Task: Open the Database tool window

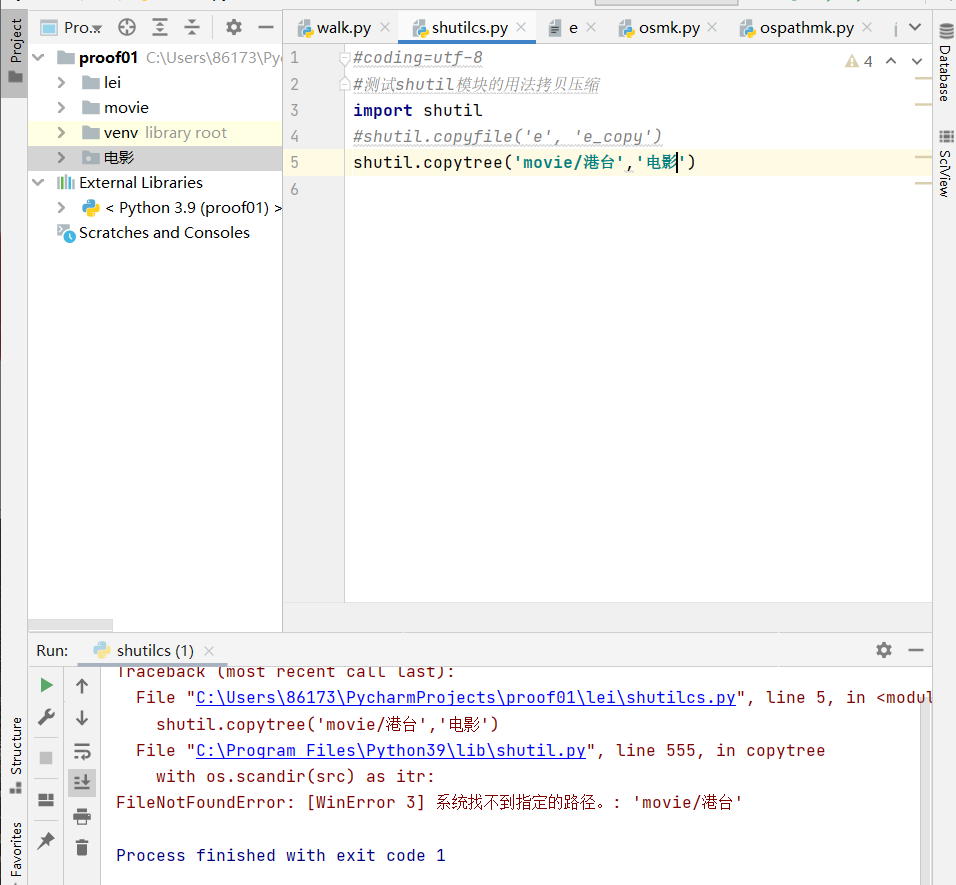Action: pyautogui.click(x=944, y=62)
